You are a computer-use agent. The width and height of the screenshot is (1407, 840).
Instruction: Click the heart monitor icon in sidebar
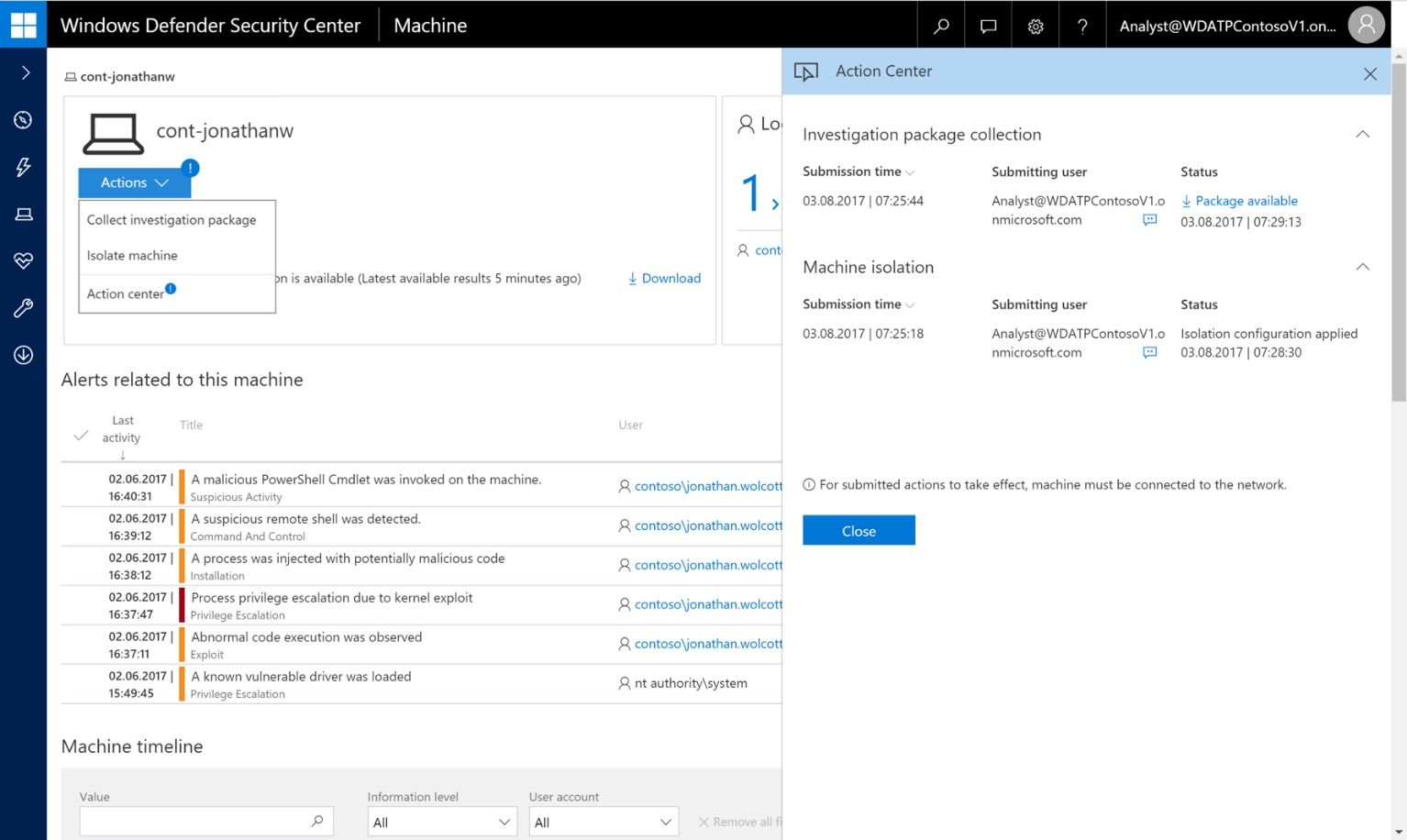tap(23, 261)
